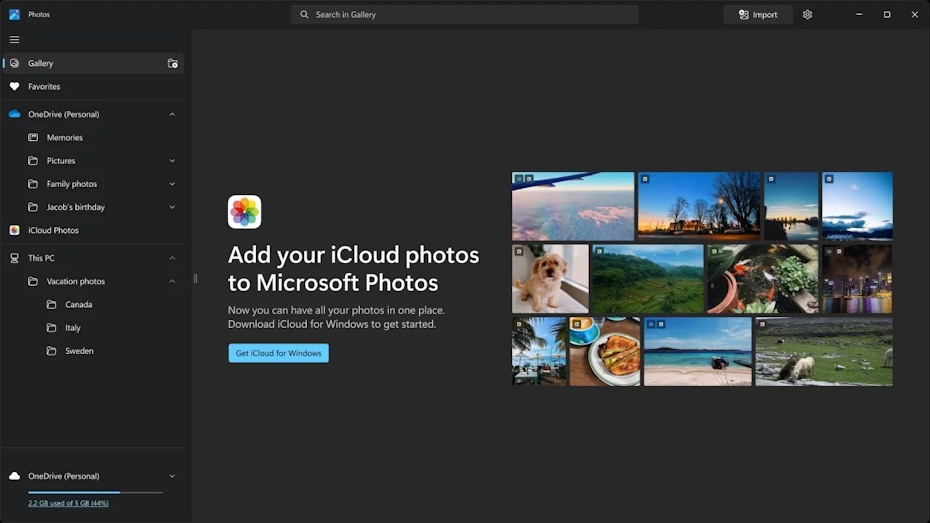Collapse the OneDrive (Personal) section
This screenshot has height=523, width=930.
[x=172, y=114]
